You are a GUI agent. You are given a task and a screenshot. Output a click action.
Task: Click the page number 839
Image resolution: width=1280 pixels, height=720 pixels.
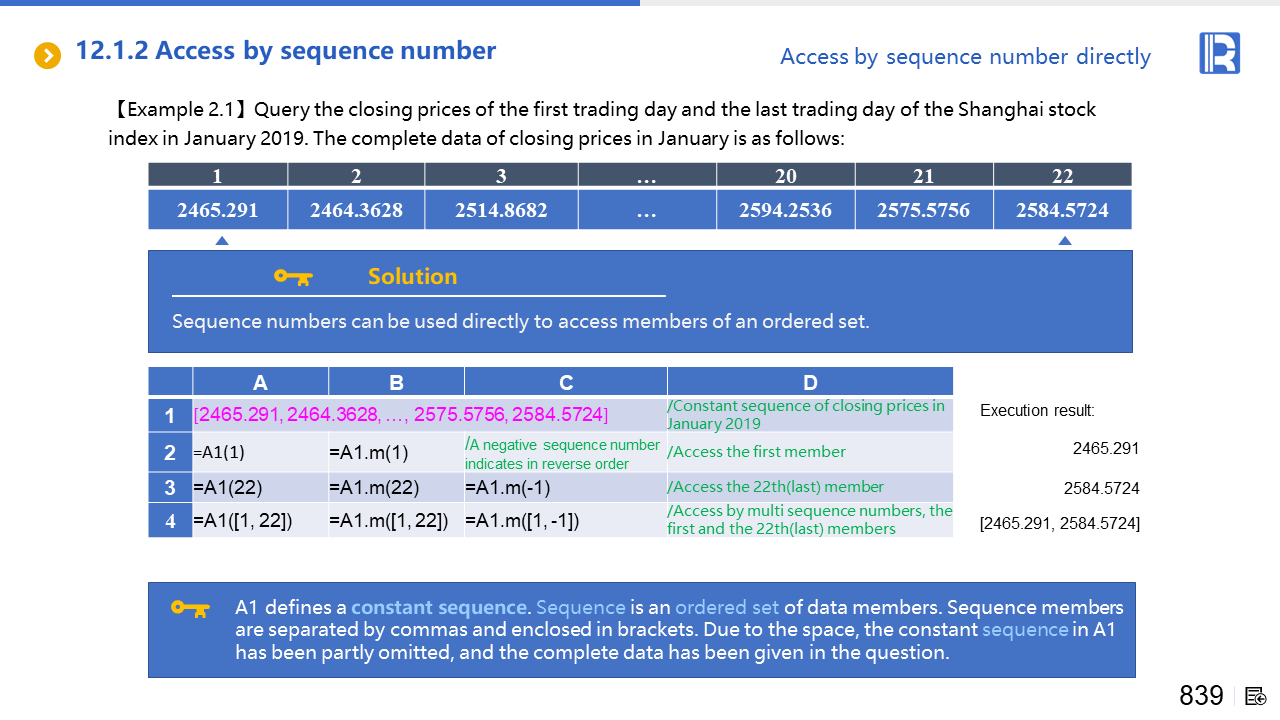(x=1201, y=696)
